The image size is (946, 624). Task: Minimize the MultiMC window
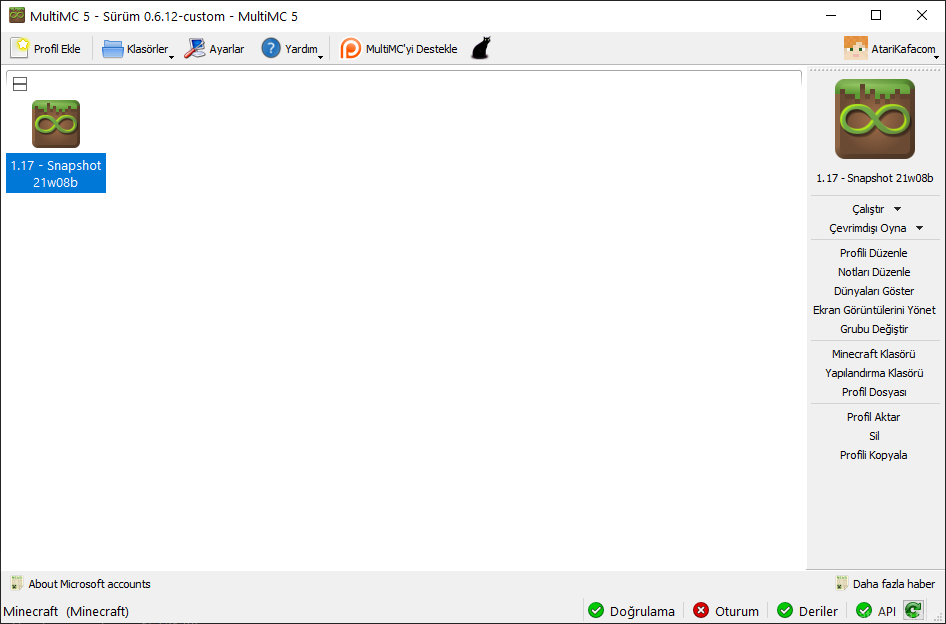pyautogui.click(x=831, y=16)
